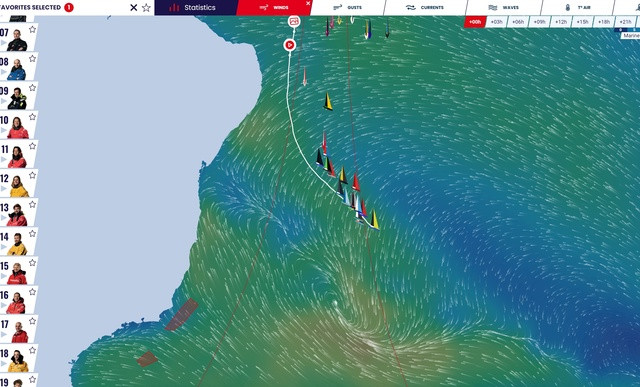
Task: Open the Statistics panel
Action: pyautogui.click(x=196, y=7)
